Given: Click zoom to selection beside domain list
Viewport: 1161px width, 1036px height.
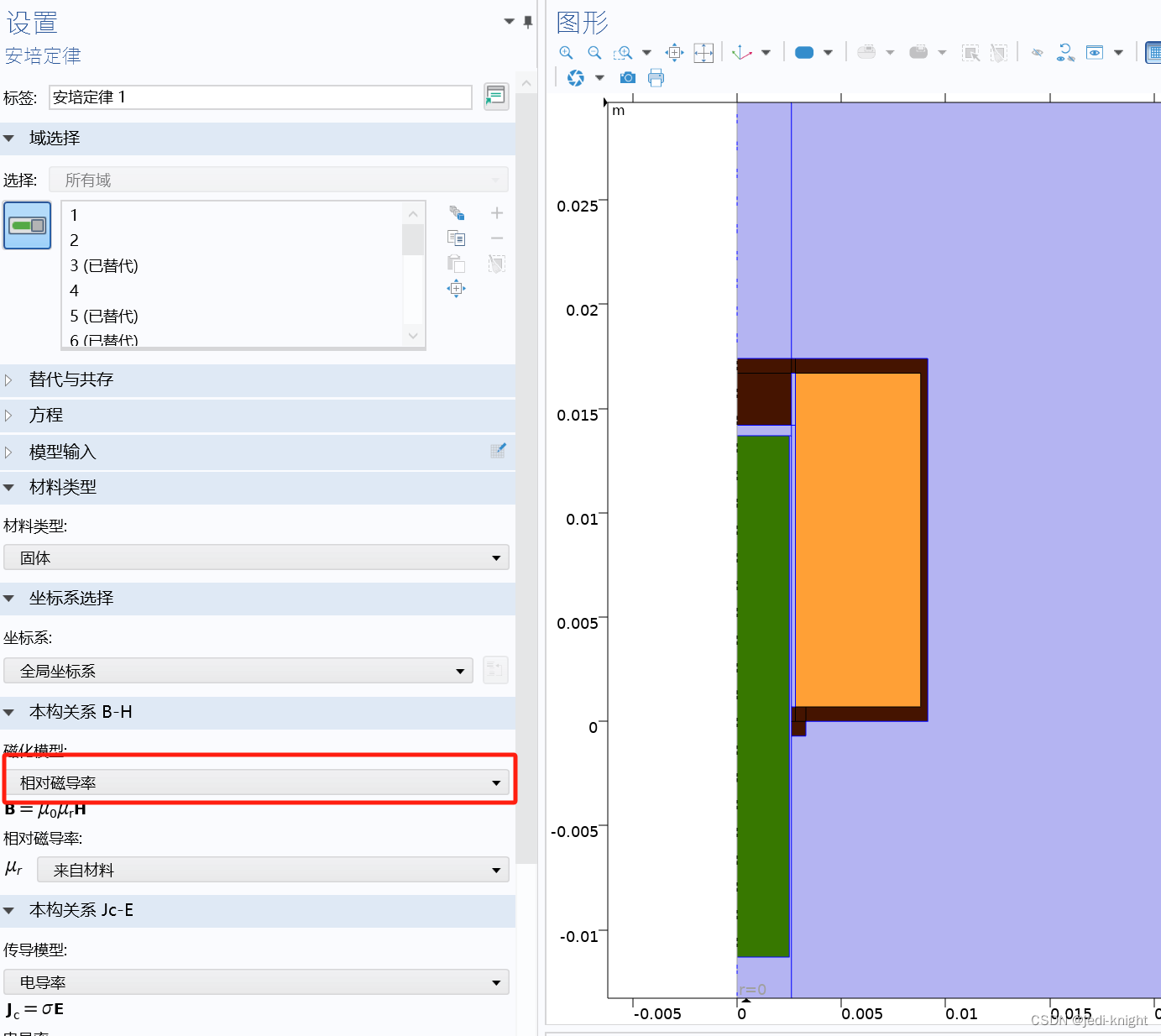Looking at the screenshot, I should tap(457, 289).
